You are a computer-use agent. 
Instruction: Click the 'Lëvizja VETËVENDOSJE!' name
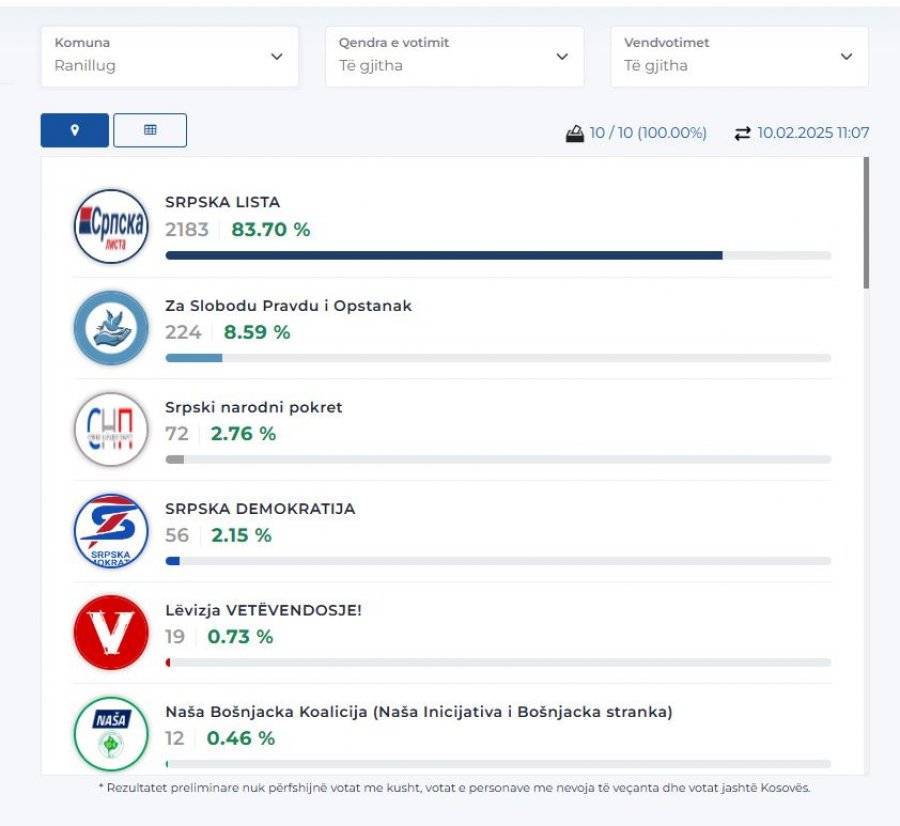click(263, 610)
